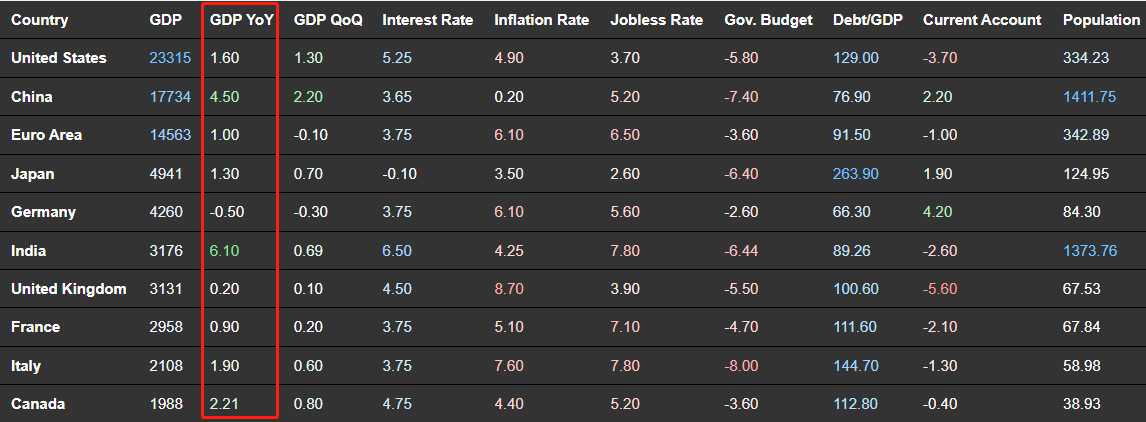Sort by Population column header

click(x=1100, y=20)
